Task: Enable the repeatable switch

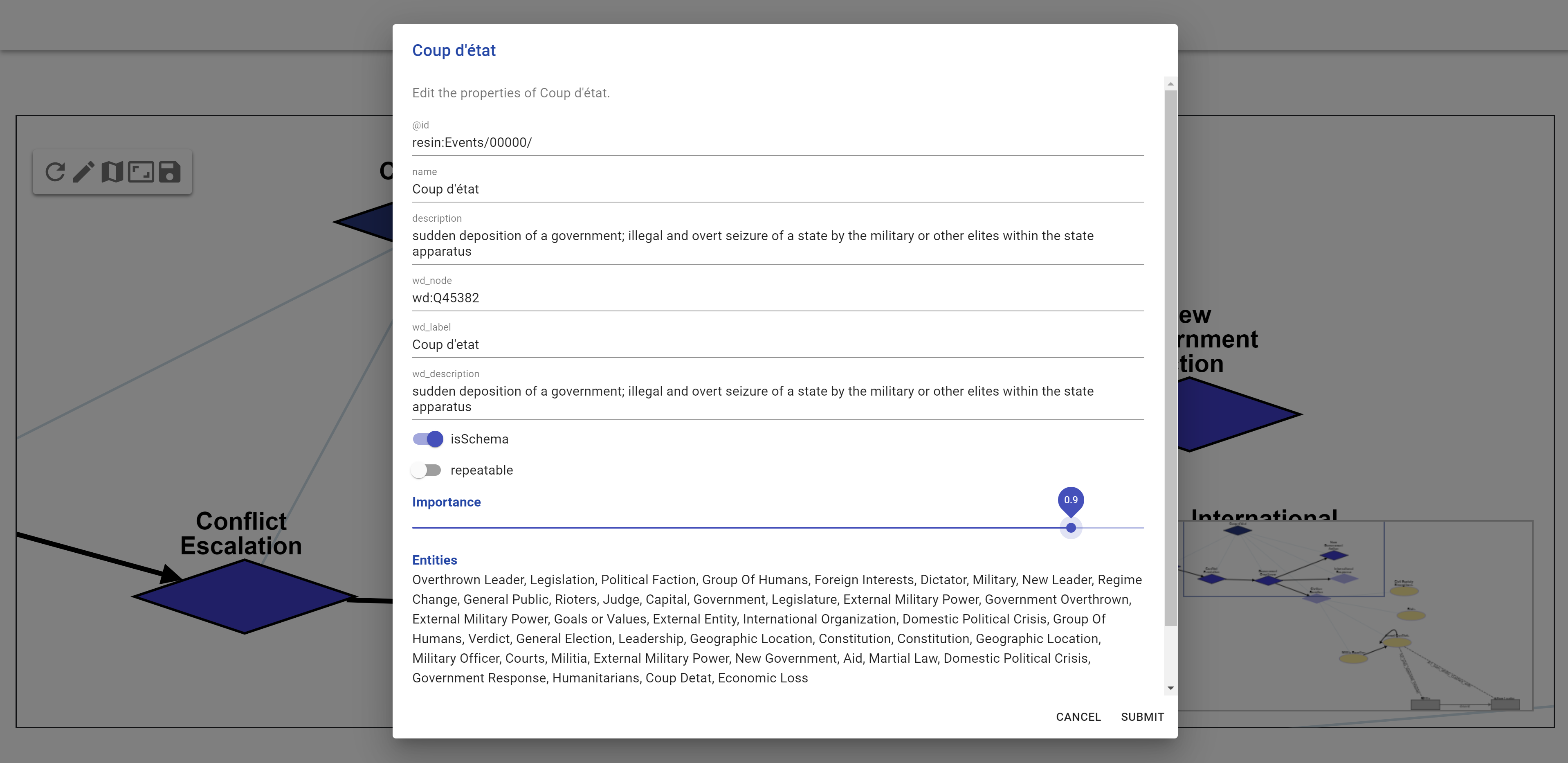Action: 426,470
